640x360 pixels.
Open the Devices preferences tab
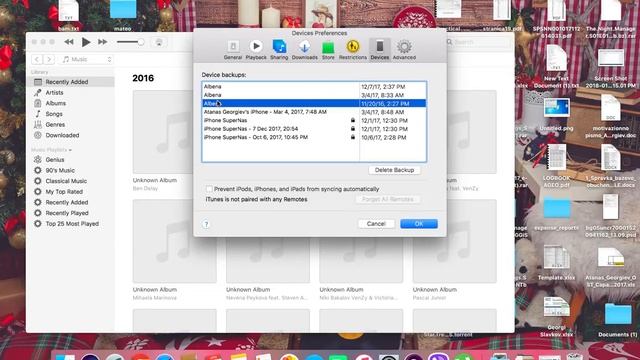[x=380, y=50]
